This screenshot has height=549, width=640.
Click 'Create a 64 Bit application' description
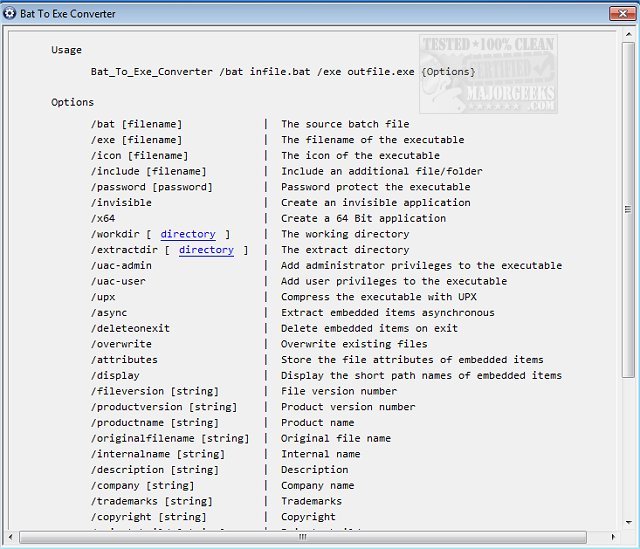click(364, 218)
